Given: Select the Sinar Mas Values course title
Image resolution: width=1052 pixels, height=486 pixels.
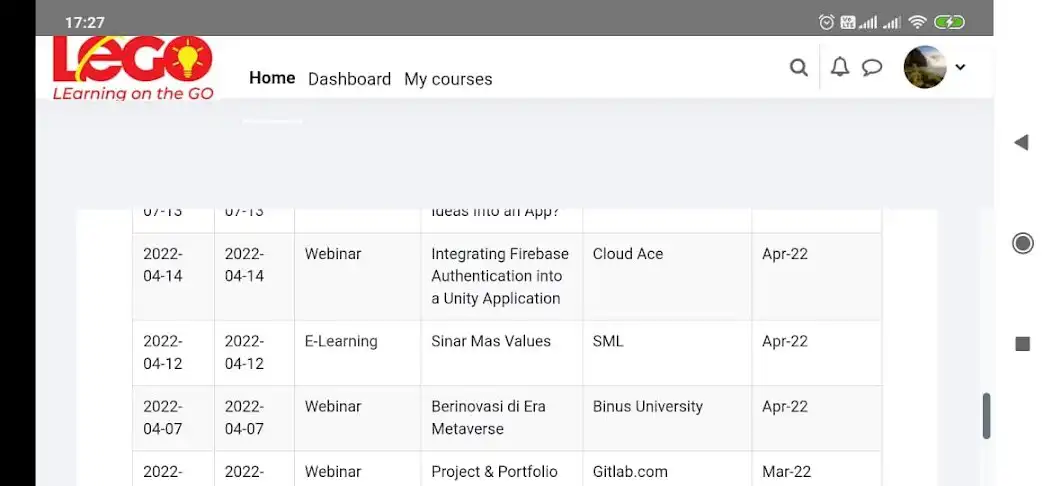Looking at the screenshot, I should click(490, 341).
